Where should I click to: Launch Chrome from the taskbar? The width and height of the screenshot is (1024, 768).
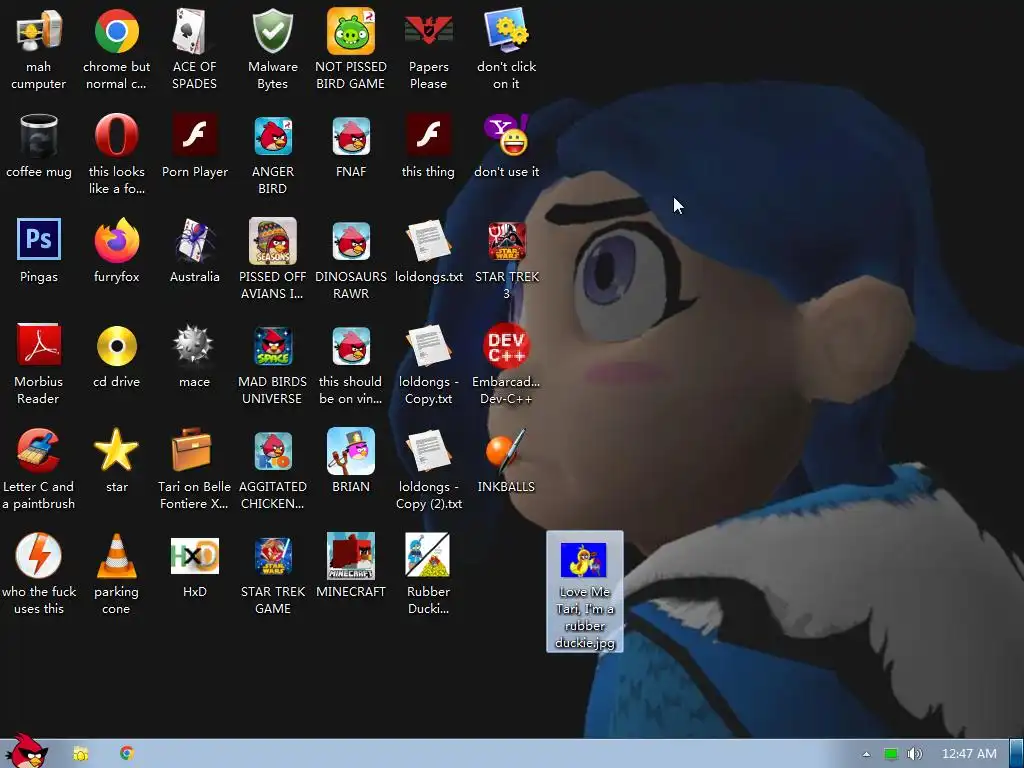point(127,754)
